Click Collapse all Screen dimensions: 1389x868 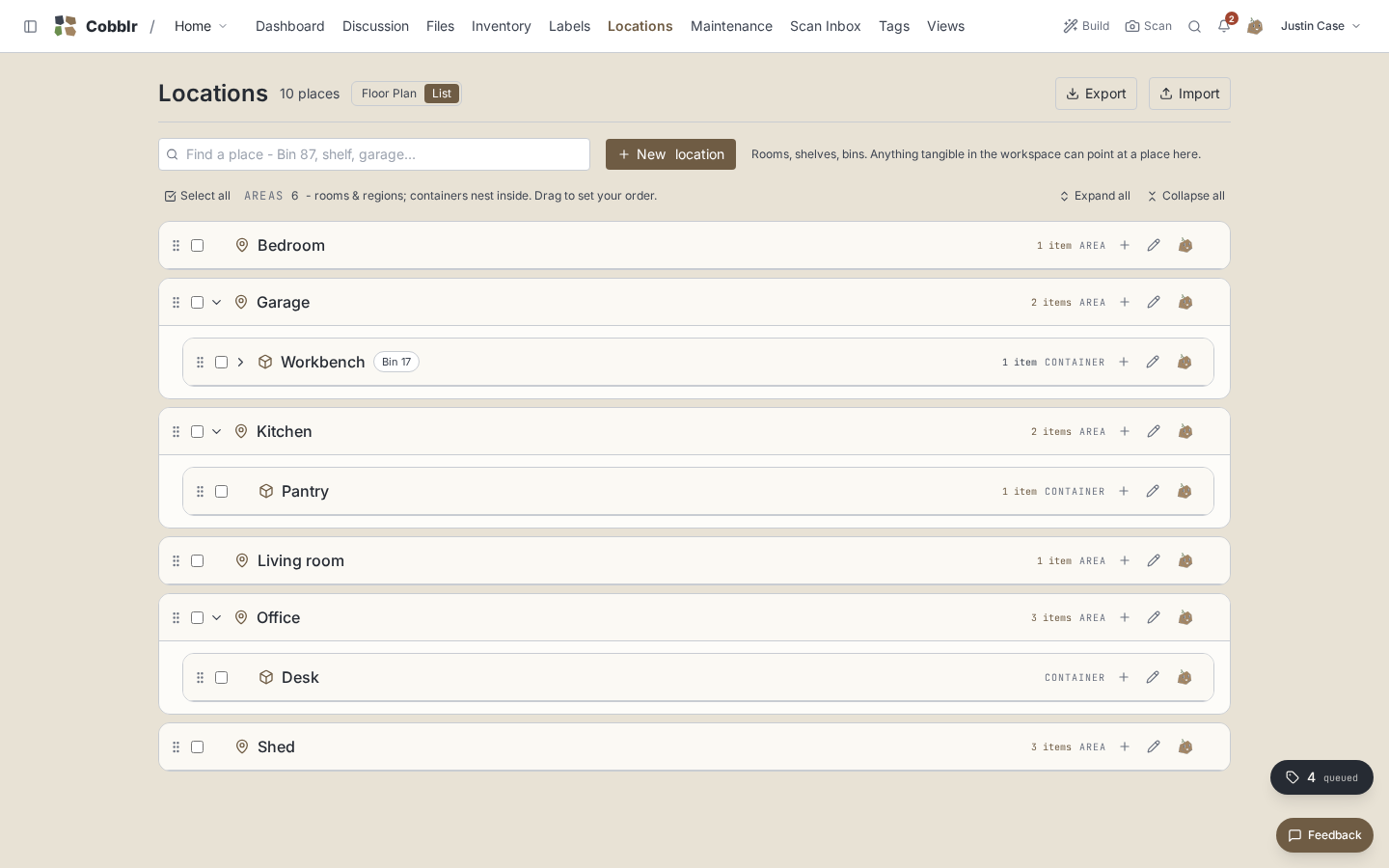[1185, 196]
